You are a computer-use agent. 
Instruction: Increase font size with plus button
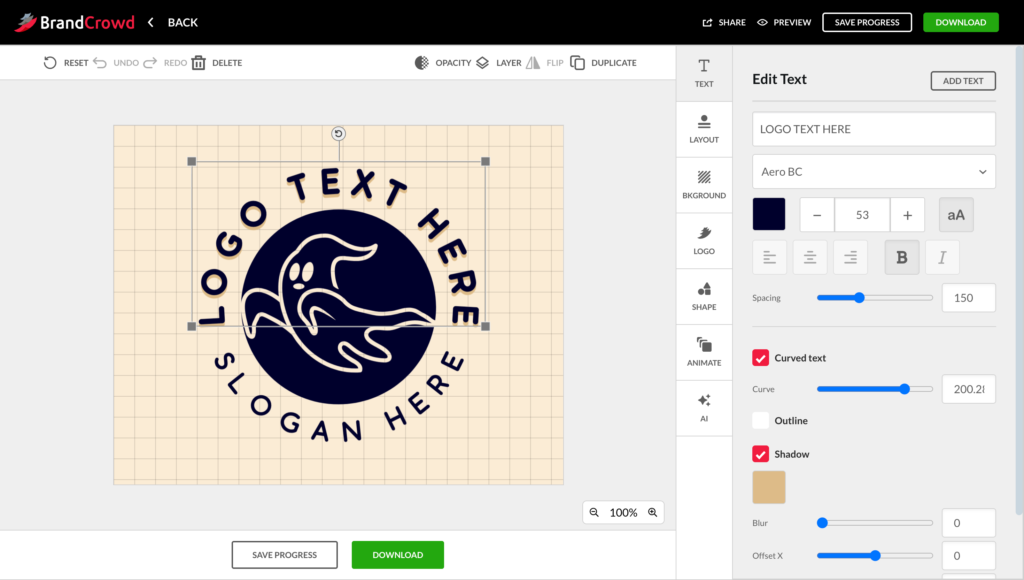907,215
